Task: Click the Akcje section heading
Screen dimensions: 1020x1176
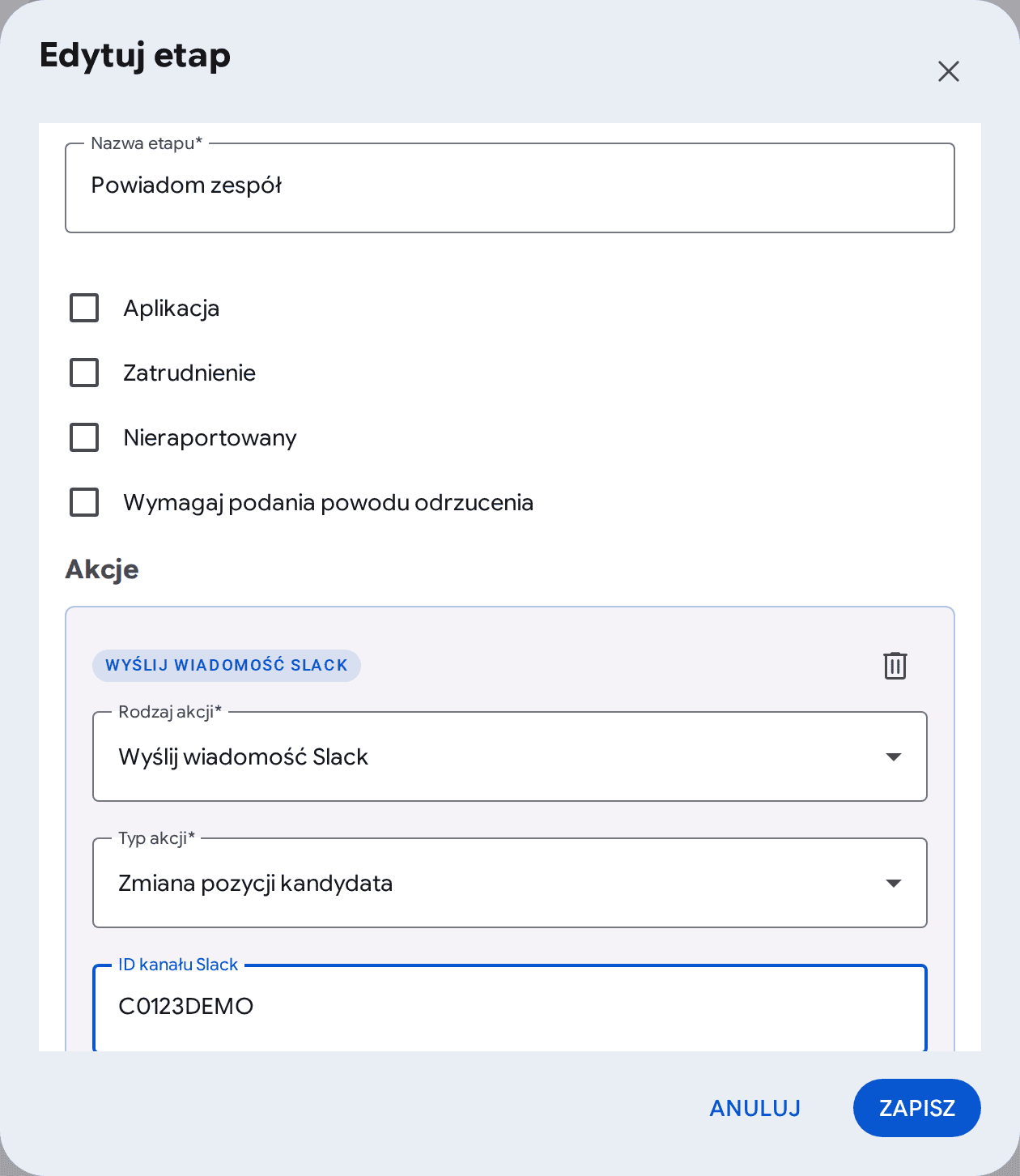Action: pyautogui.click(x=102, y=569)
